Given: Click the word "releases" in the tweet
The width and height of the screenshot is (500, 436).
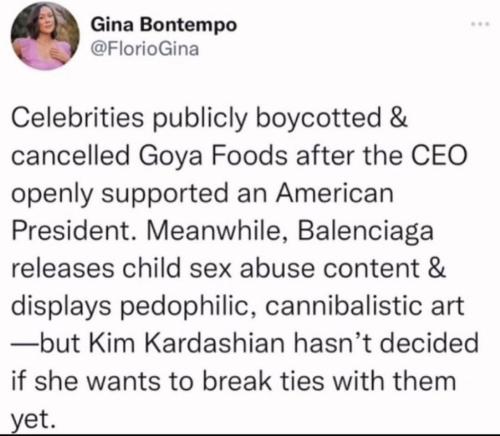Looking at the screenshot, I should click(x=63, y=269).
